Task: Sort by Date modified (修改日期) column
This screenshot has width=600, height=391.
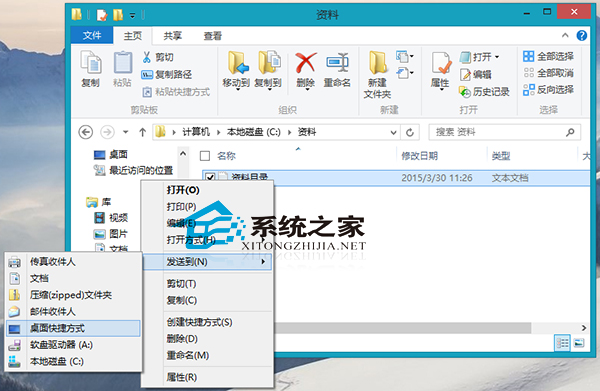Action: (x=419, y=156)
